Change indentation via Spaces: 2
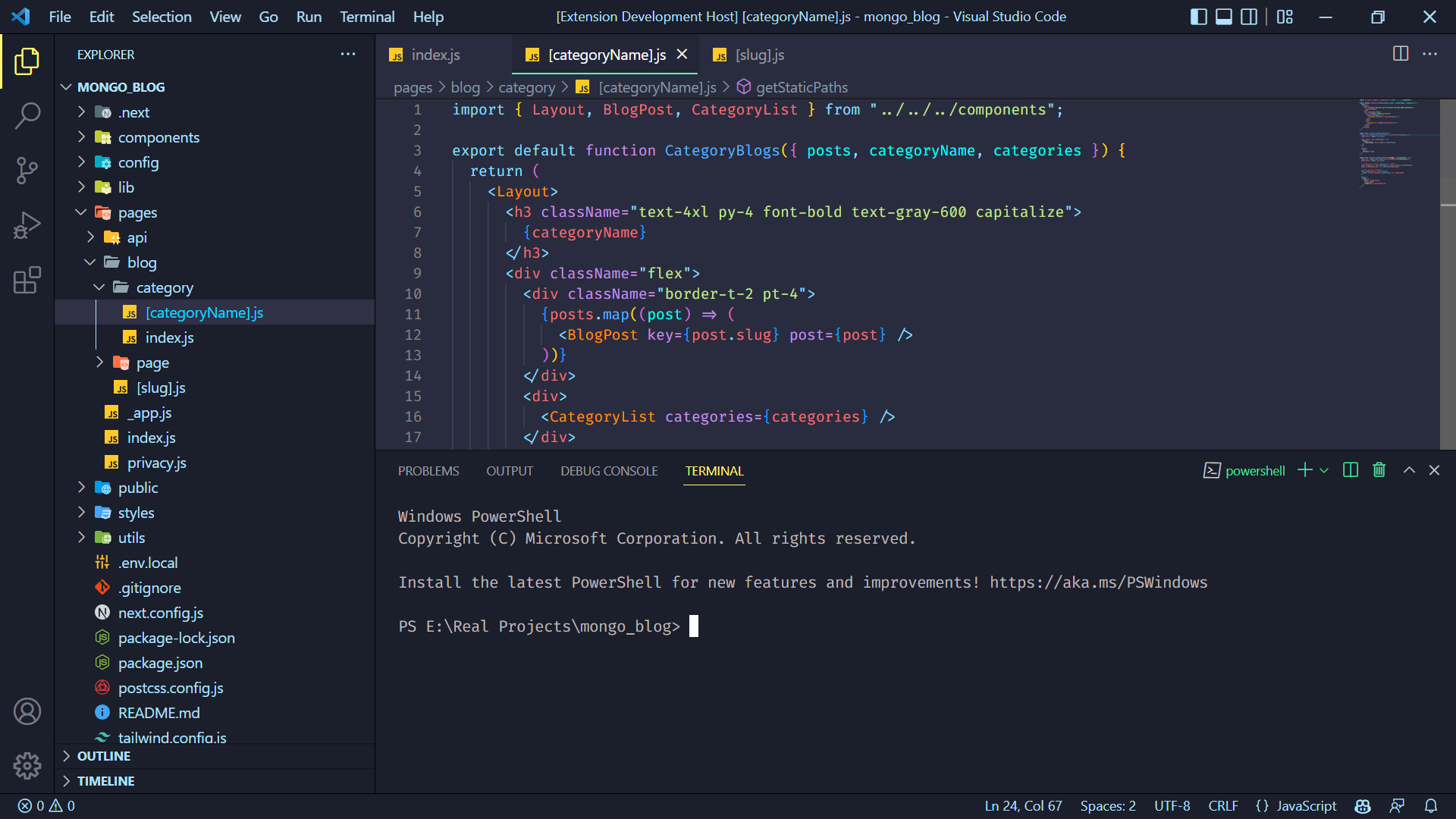The height and width of the screenshot is (819, 1456). coord(1108,806)
